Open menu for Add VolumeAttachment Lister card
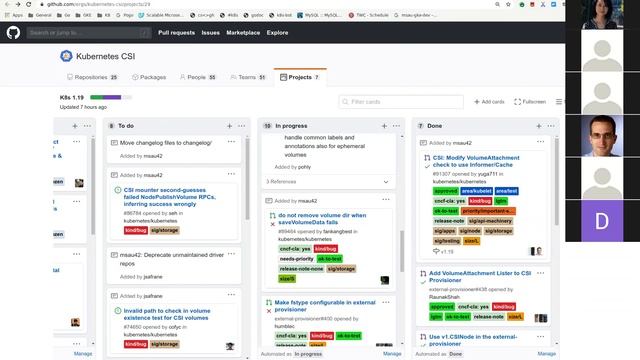Viewport: 640px width, 360px height. (x=540, y=273)
